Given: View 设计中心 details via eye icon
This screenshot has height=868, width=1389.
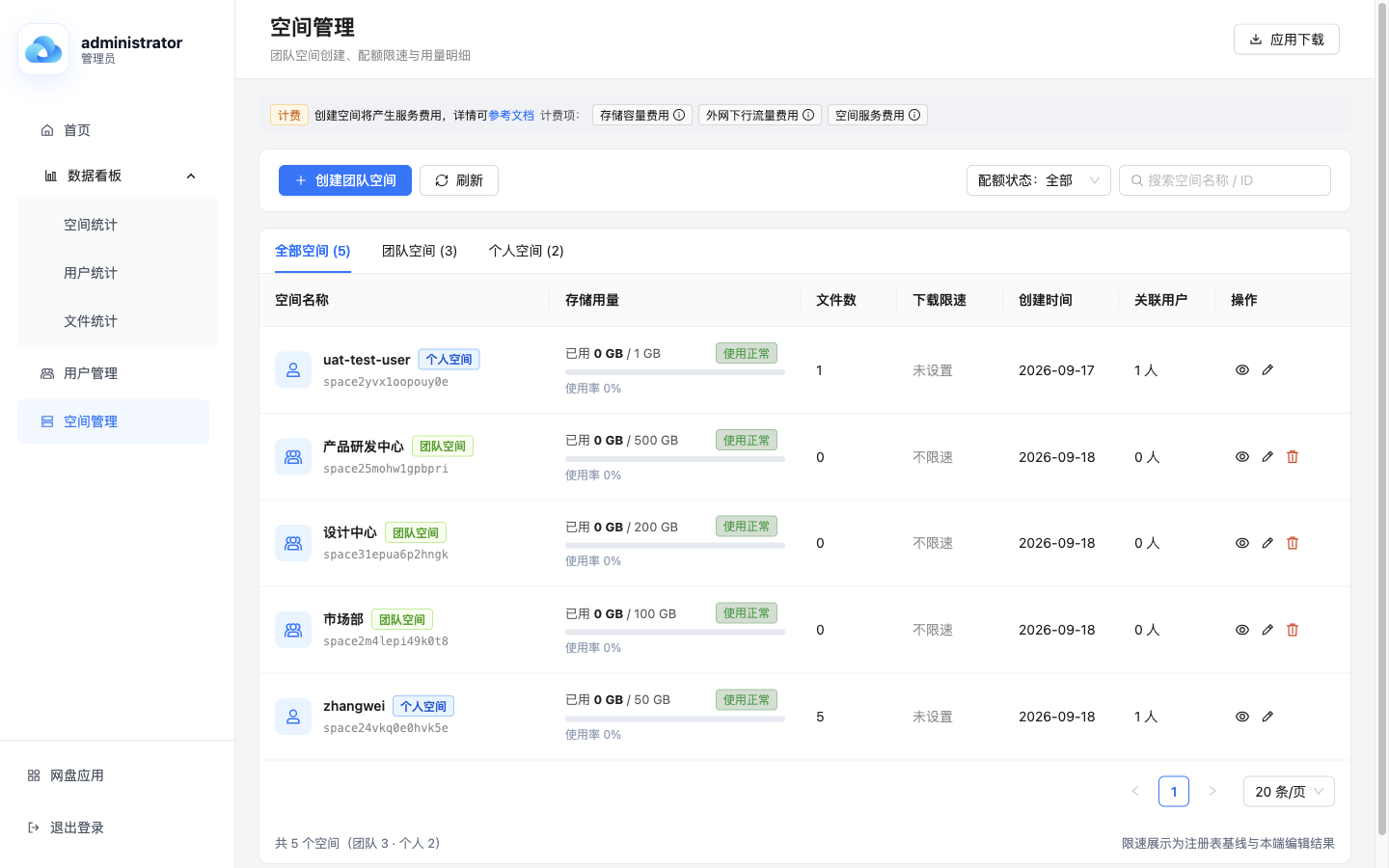Looking at the screenshot, I should [1242, 543].
